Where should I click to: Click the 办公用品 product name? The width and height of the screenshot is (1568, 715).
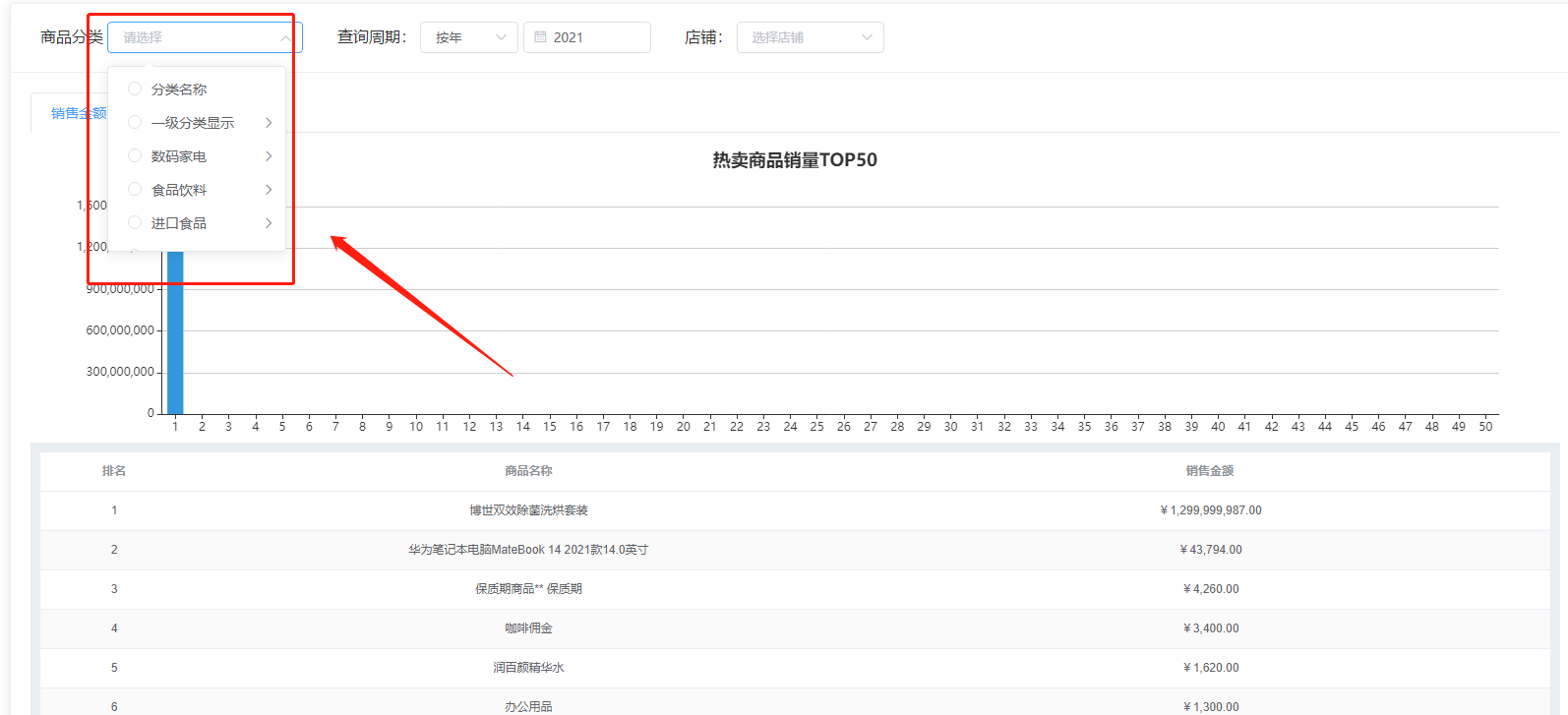[528, 707]
